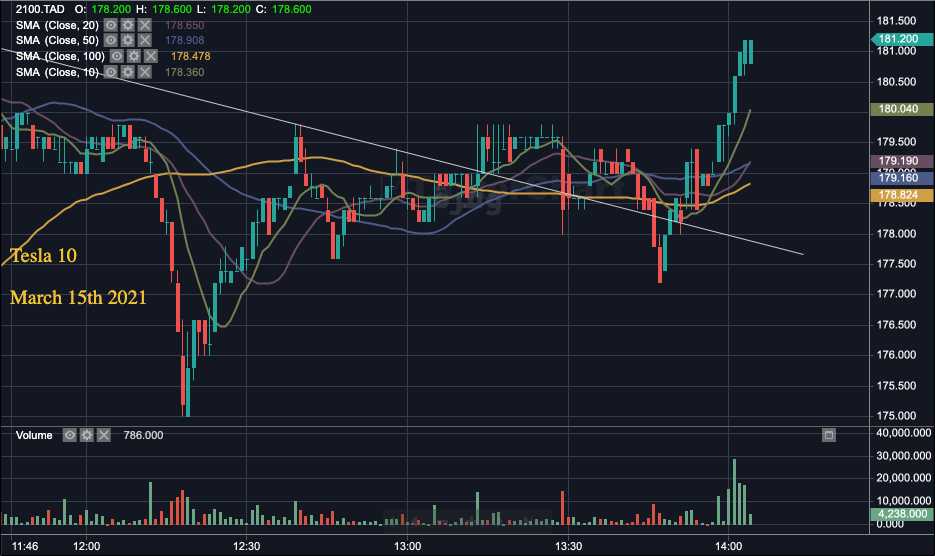Remove SMA (Close, 100) with X icon
The image size is (935, 556).
(x=151, y=56)
